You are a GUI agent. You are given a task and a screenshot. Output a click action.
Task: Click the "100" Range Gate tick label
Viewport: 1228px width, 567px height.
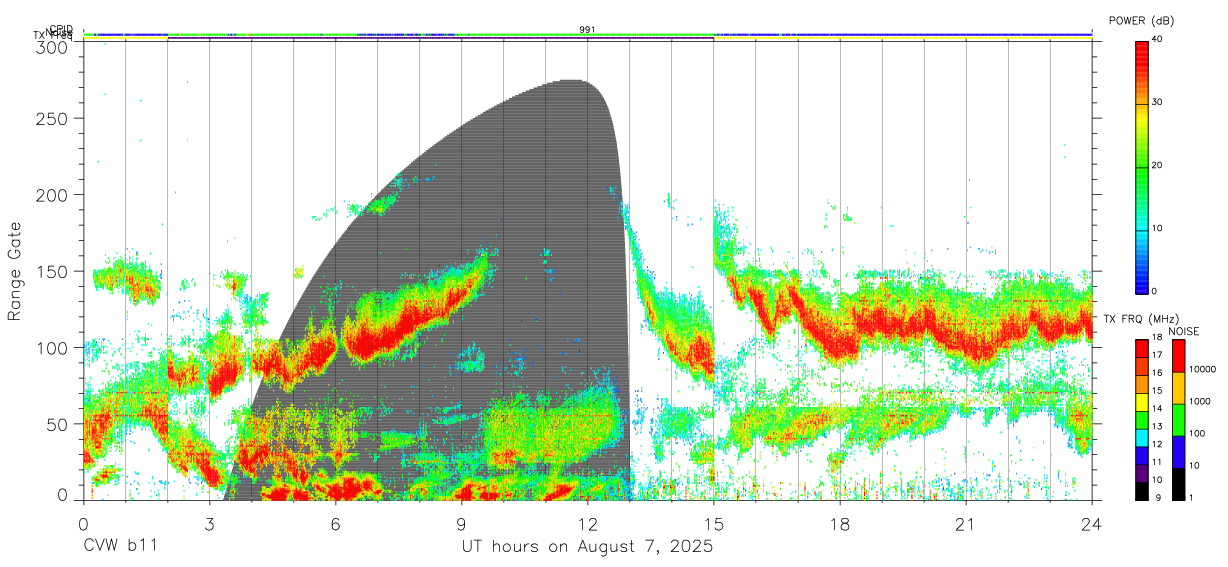click(53, 347)
